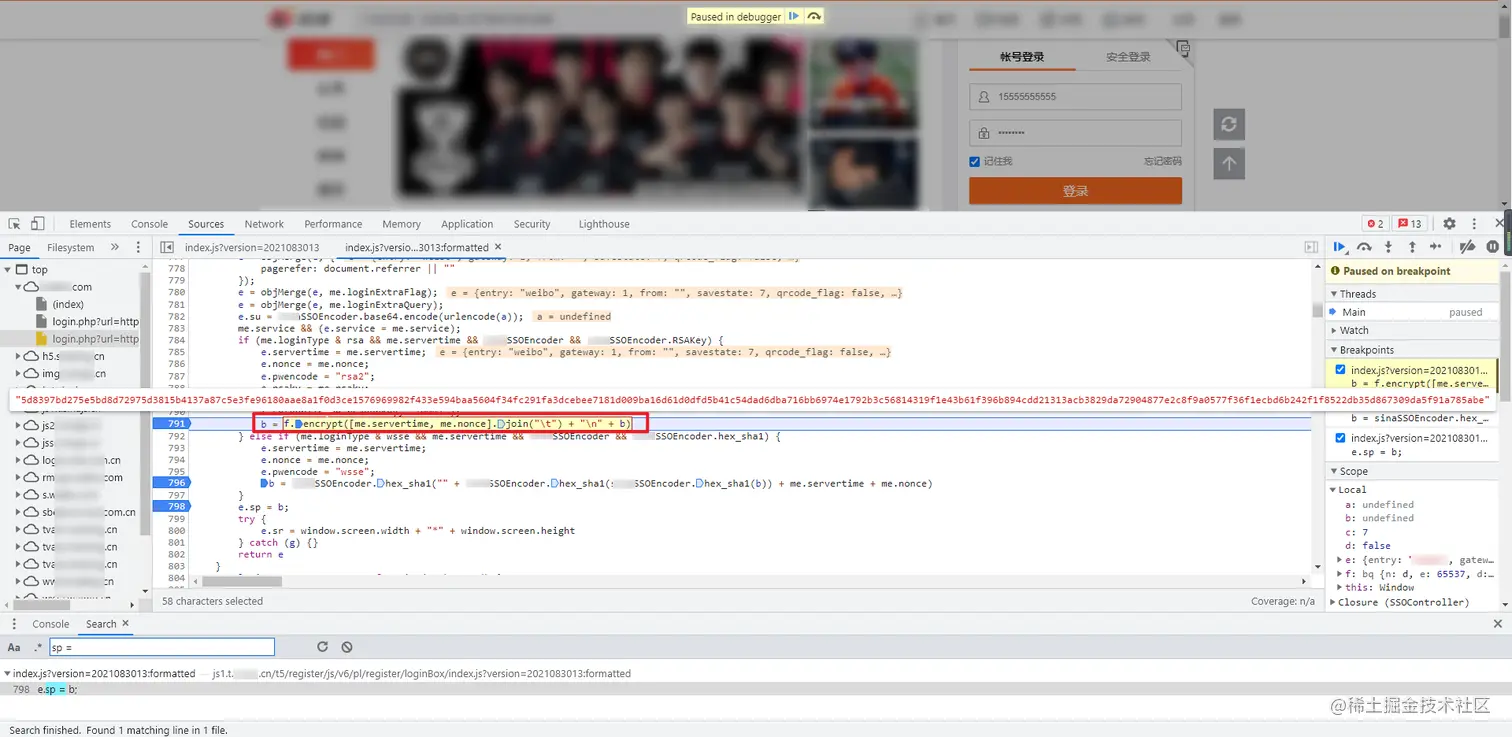Step over via Paused in debugger overlay
Screen dimensions: 1512x737
[815, 16]
